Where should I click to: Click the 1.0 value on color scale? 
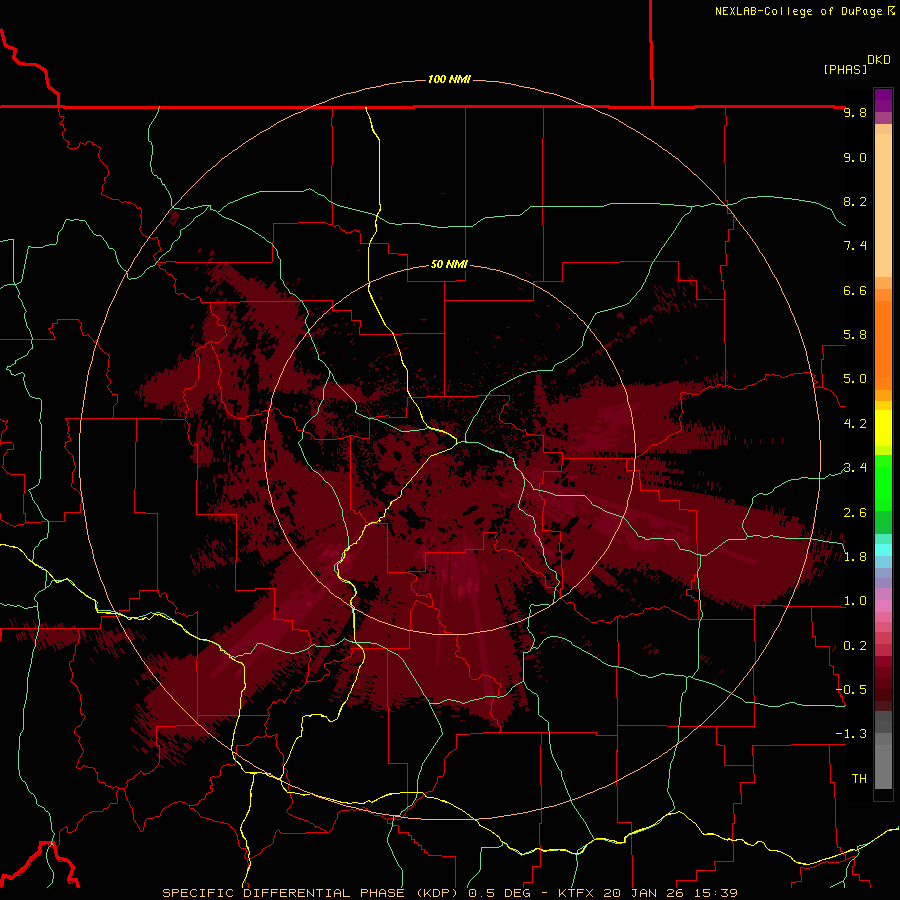(x=855, y=601)
